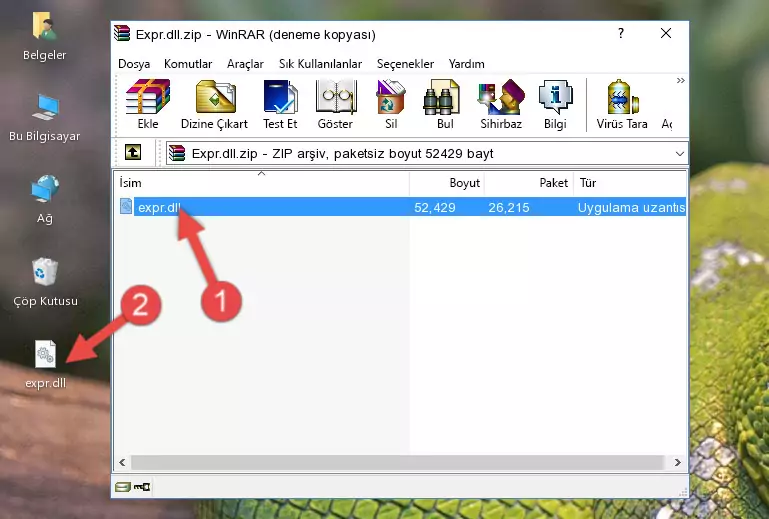Click the archive icon in the address bar
This screenshot has height=519, width=769.
[x=177, y=153]
